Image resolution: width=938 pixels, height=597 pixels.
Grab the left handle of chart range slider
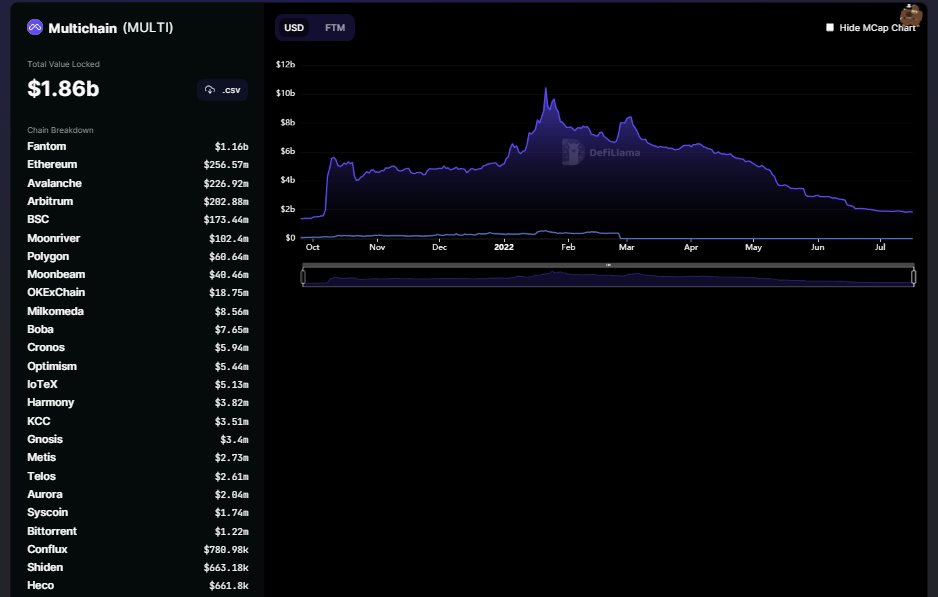(303, 276)
